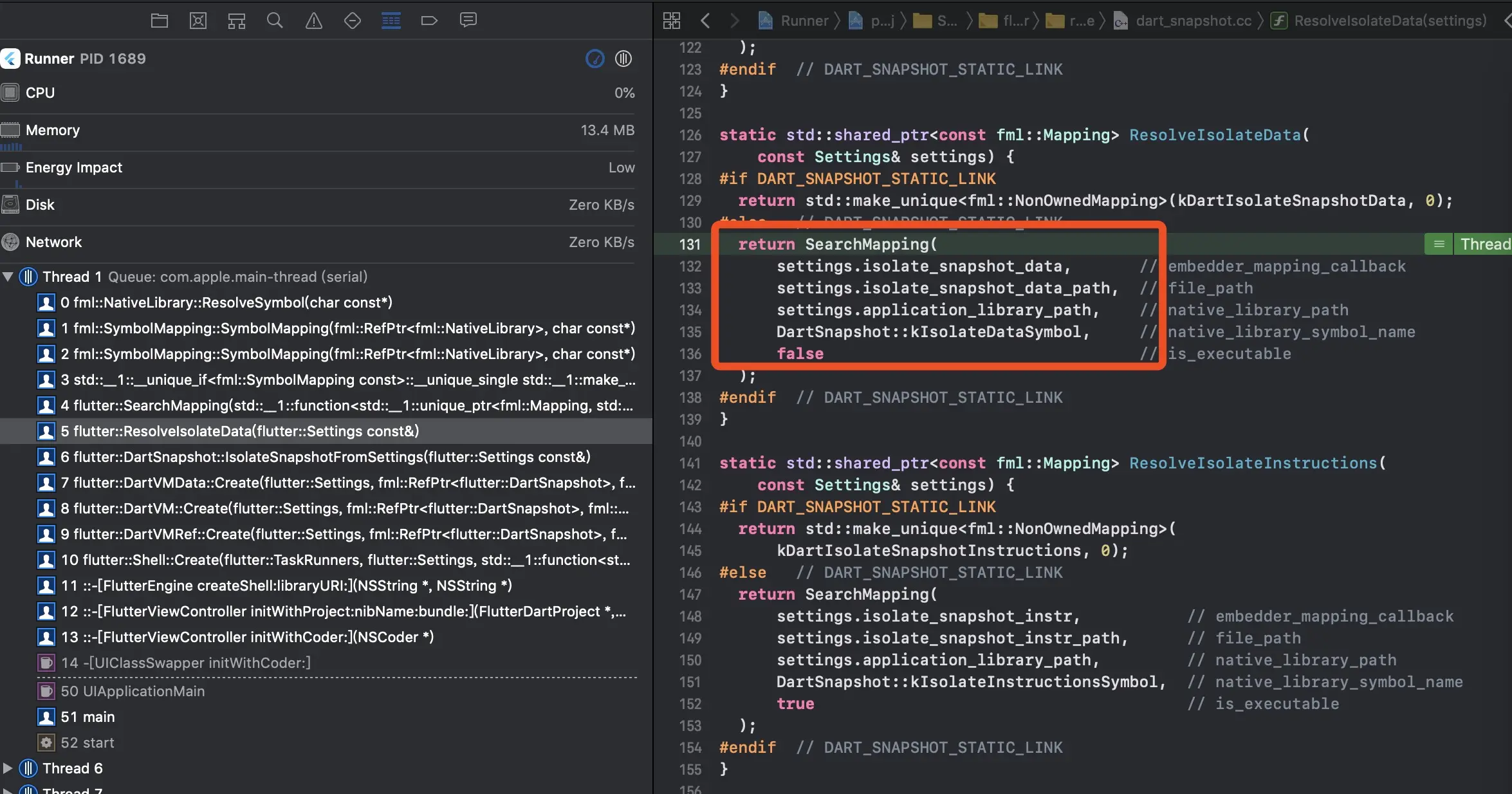Select frame 9 flutter::DartVMRef::Create
The height and width of the screenshot is (794, 1512).
[326, 534]
